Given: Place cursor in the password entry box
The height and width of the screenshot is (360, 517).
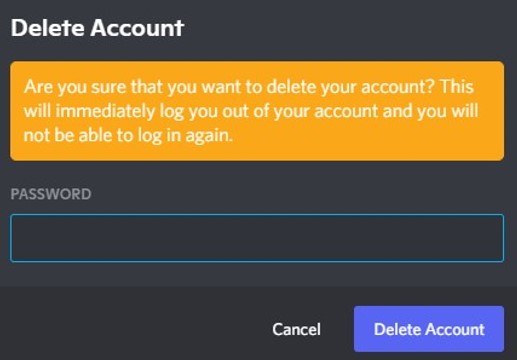Looking at the screenshot, I should [257, 238].
